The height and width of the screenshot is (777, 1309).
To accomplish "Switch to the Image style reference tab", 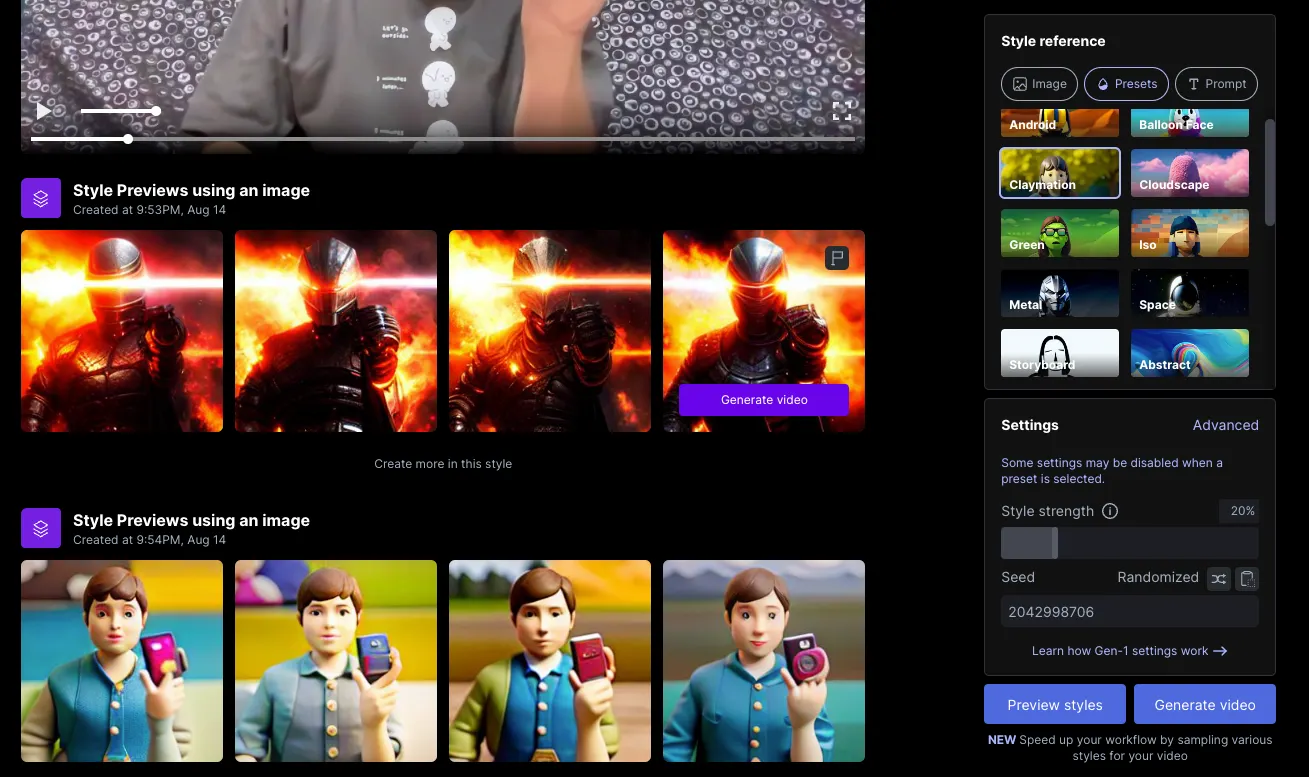I will point(1039,84).
